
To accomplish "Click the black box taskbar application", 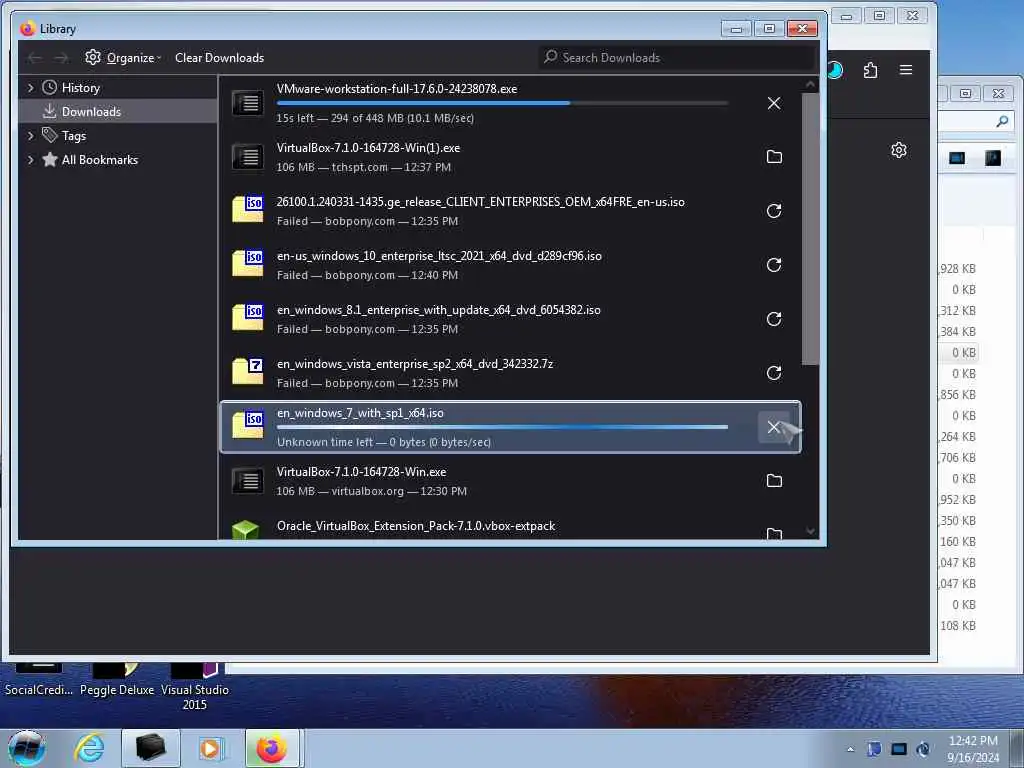I will pos(151,748).
